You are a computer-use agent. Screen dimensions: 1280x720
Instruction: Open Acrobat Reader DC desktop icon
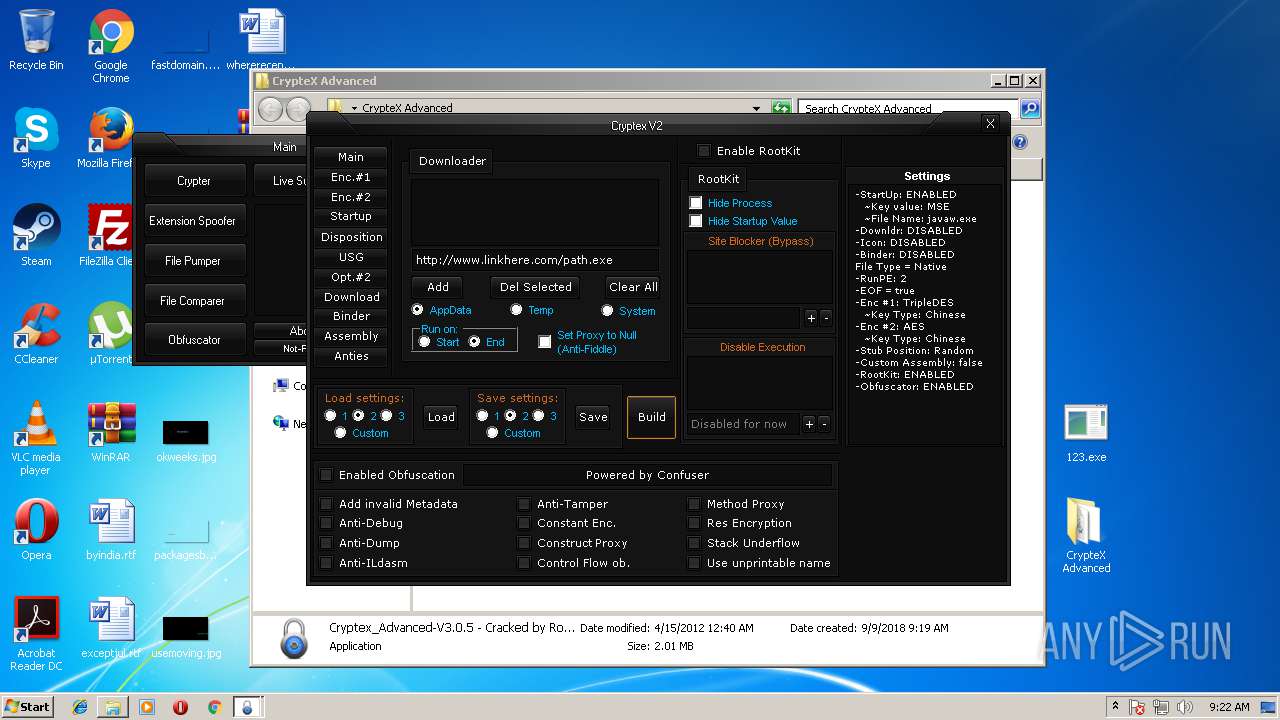36,634
